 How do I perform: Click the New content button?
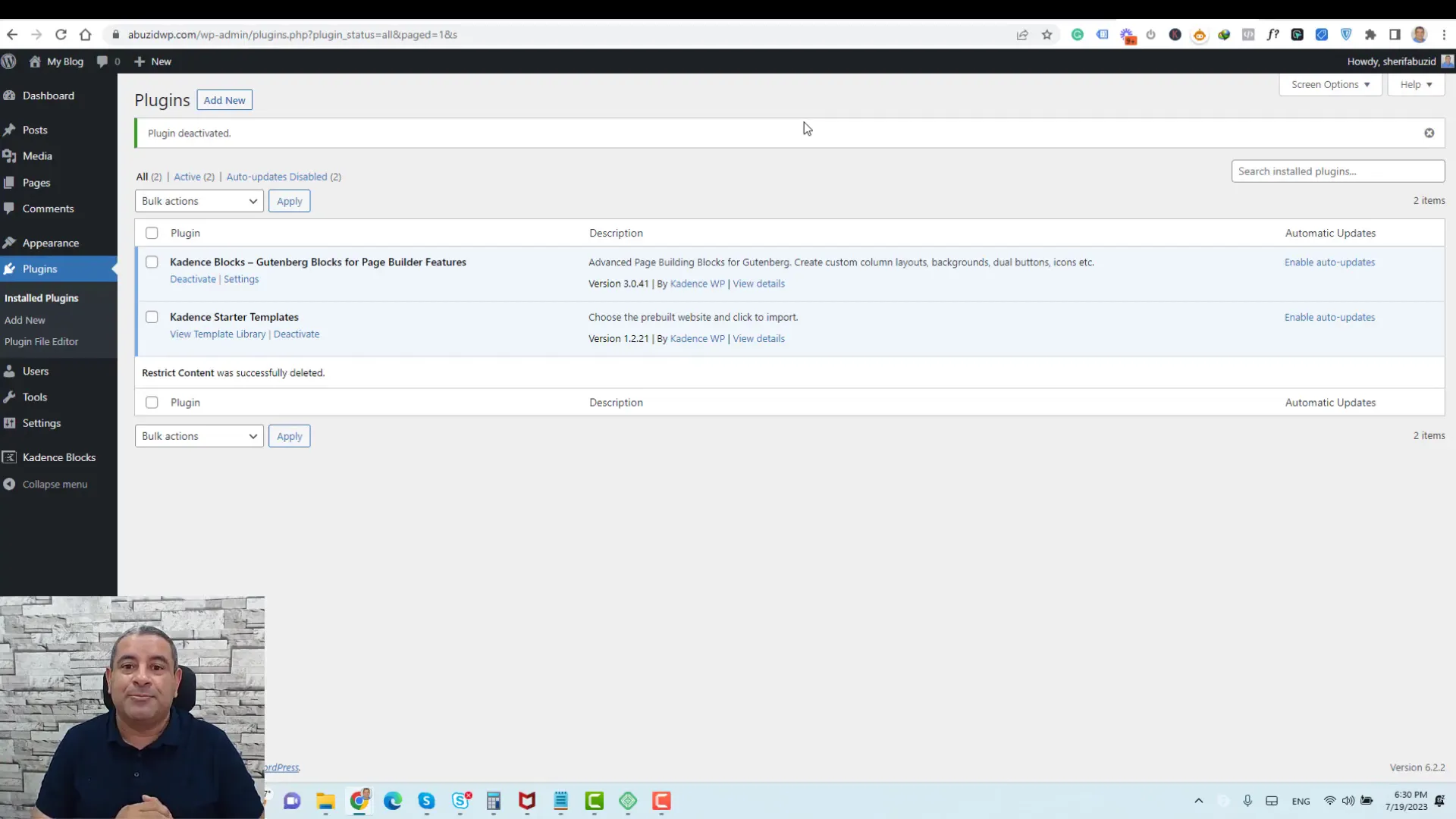[x=152, y=61]
